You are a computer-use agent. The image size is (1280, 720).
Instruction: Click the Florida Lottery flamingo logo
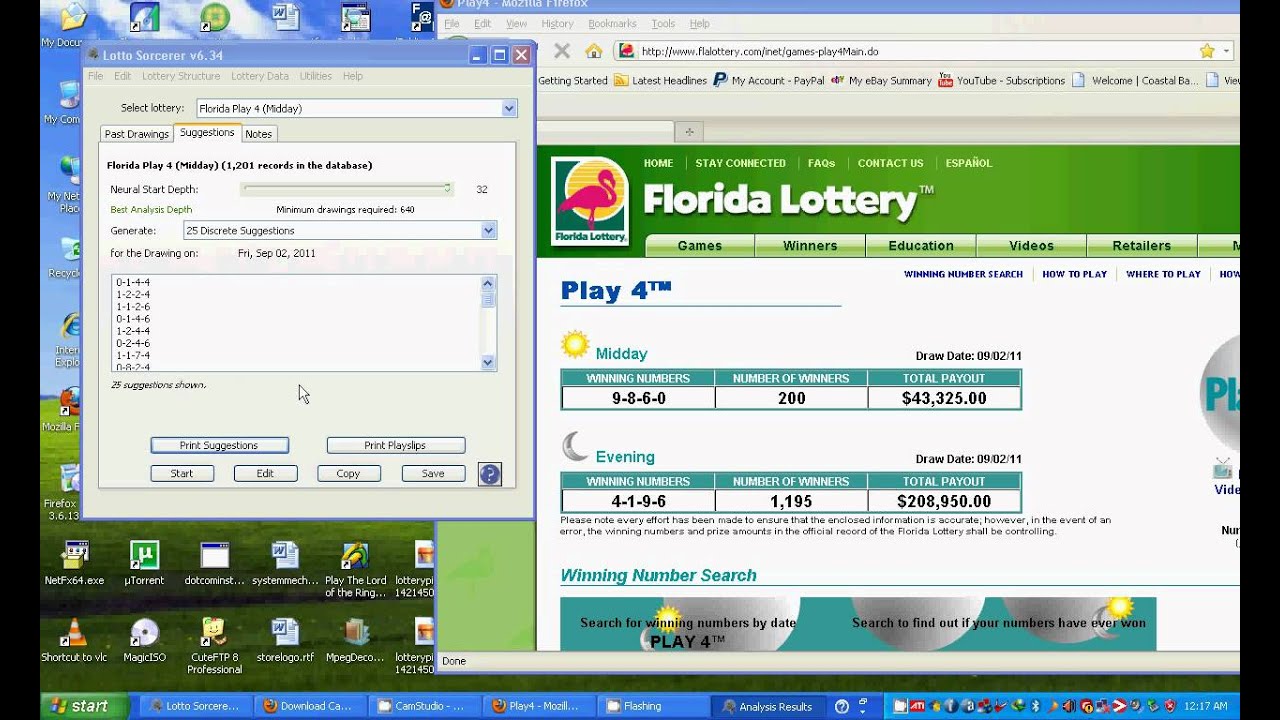click(x=590, y=200)
